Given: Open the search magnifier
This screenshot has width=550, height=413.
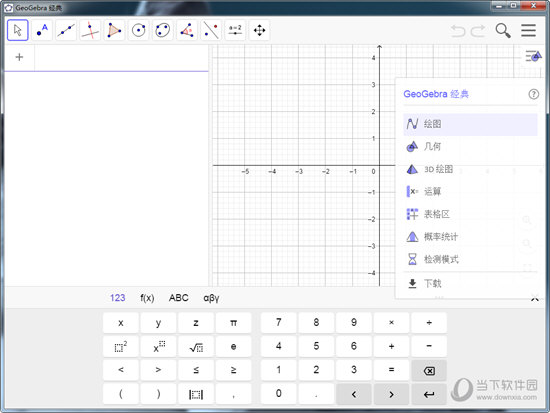Looking at the screenshot, I should pyautogui.click(x=503, y=31).
